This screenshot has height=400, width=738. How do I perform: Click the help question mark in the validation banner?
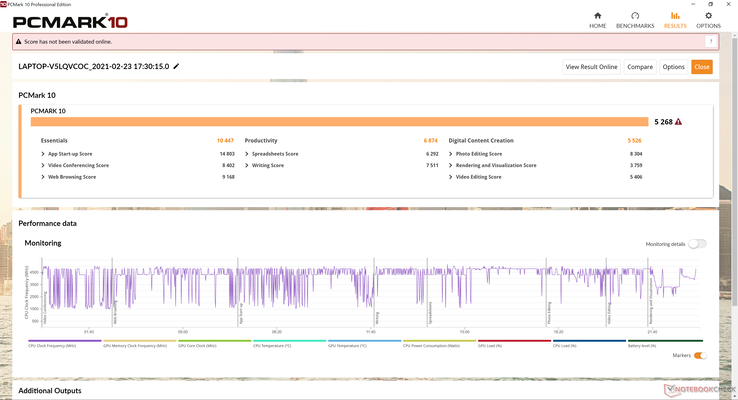coord(710,42)
